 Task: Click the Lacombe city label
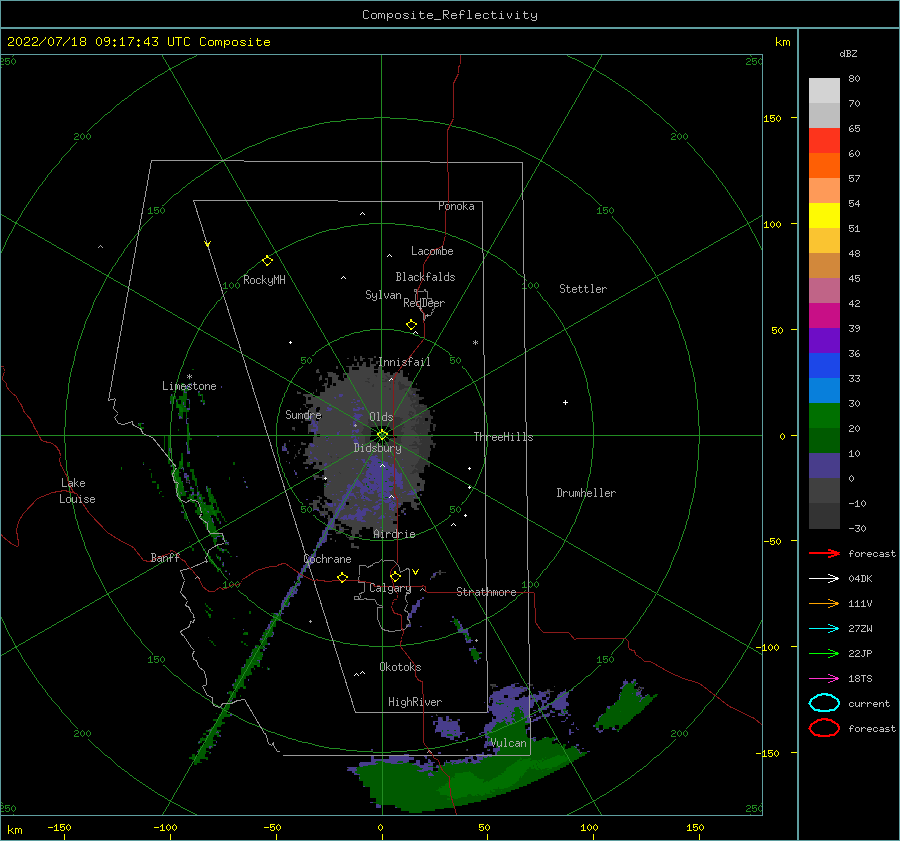(x=432, y=251)
